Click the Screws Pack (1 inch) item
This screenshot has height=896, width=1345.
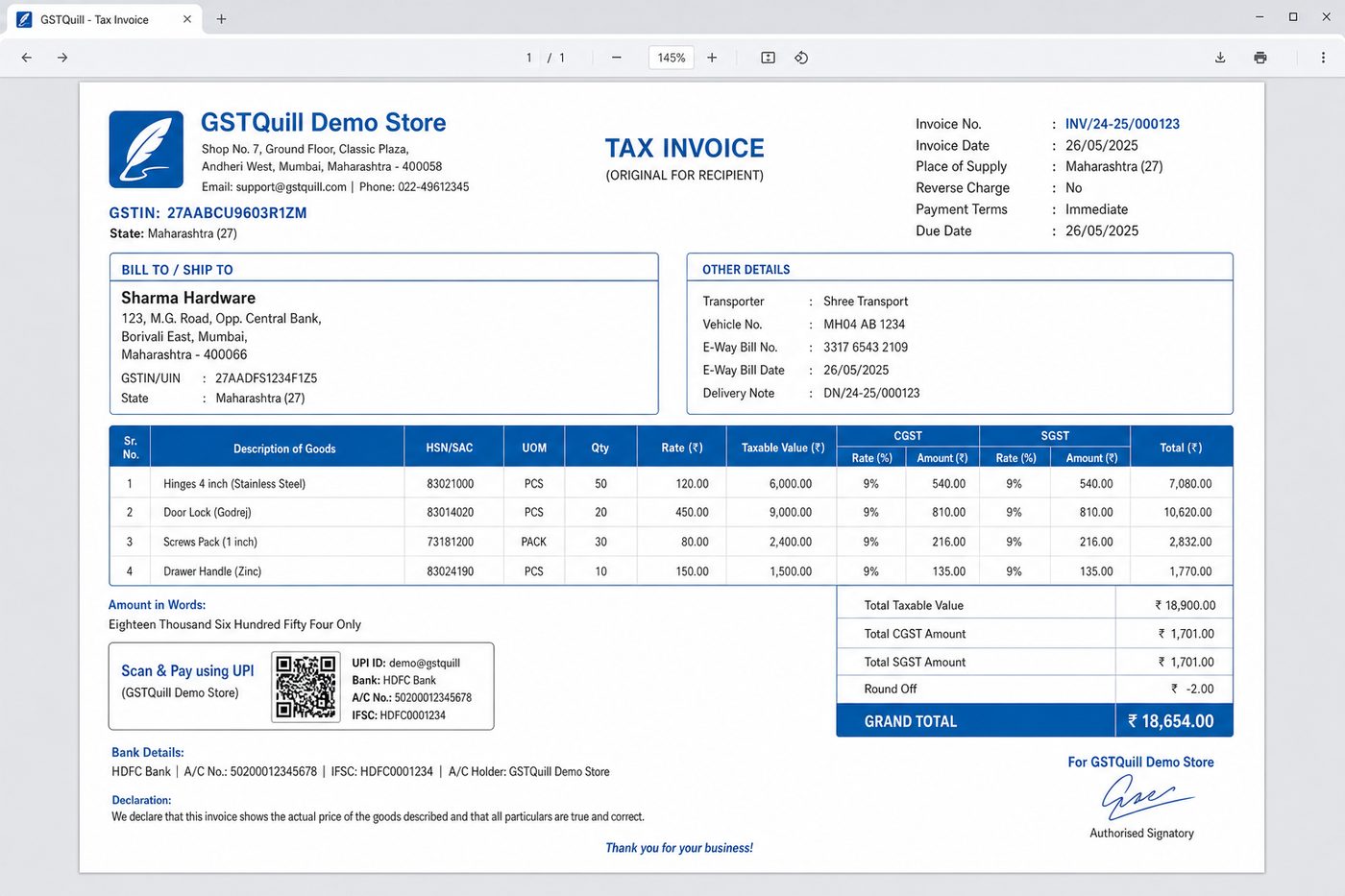210,543
